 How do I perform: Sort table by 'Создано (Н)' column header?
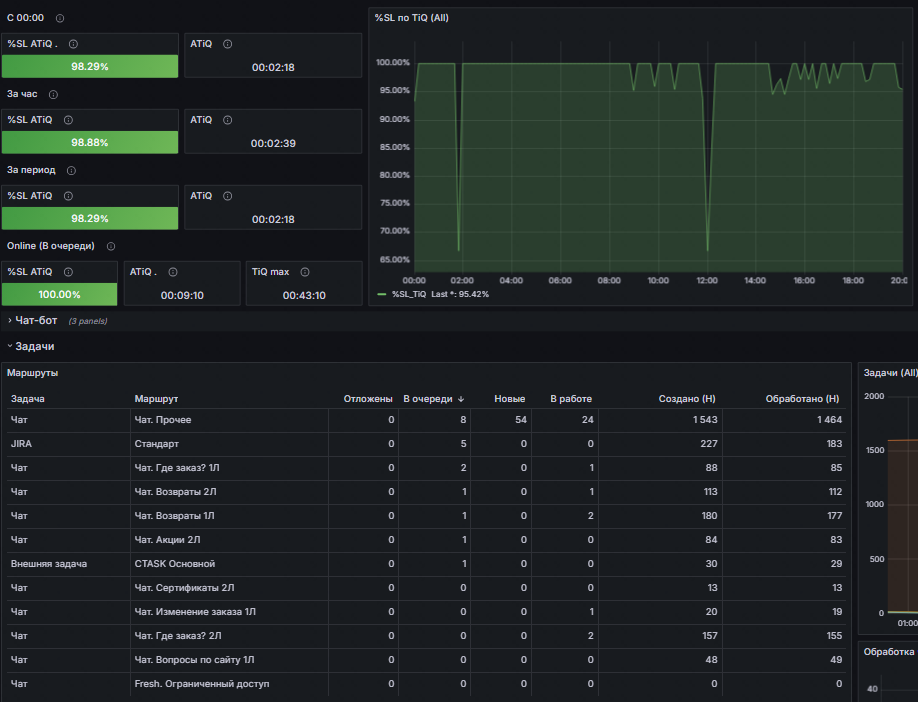(x=687, y=399)
